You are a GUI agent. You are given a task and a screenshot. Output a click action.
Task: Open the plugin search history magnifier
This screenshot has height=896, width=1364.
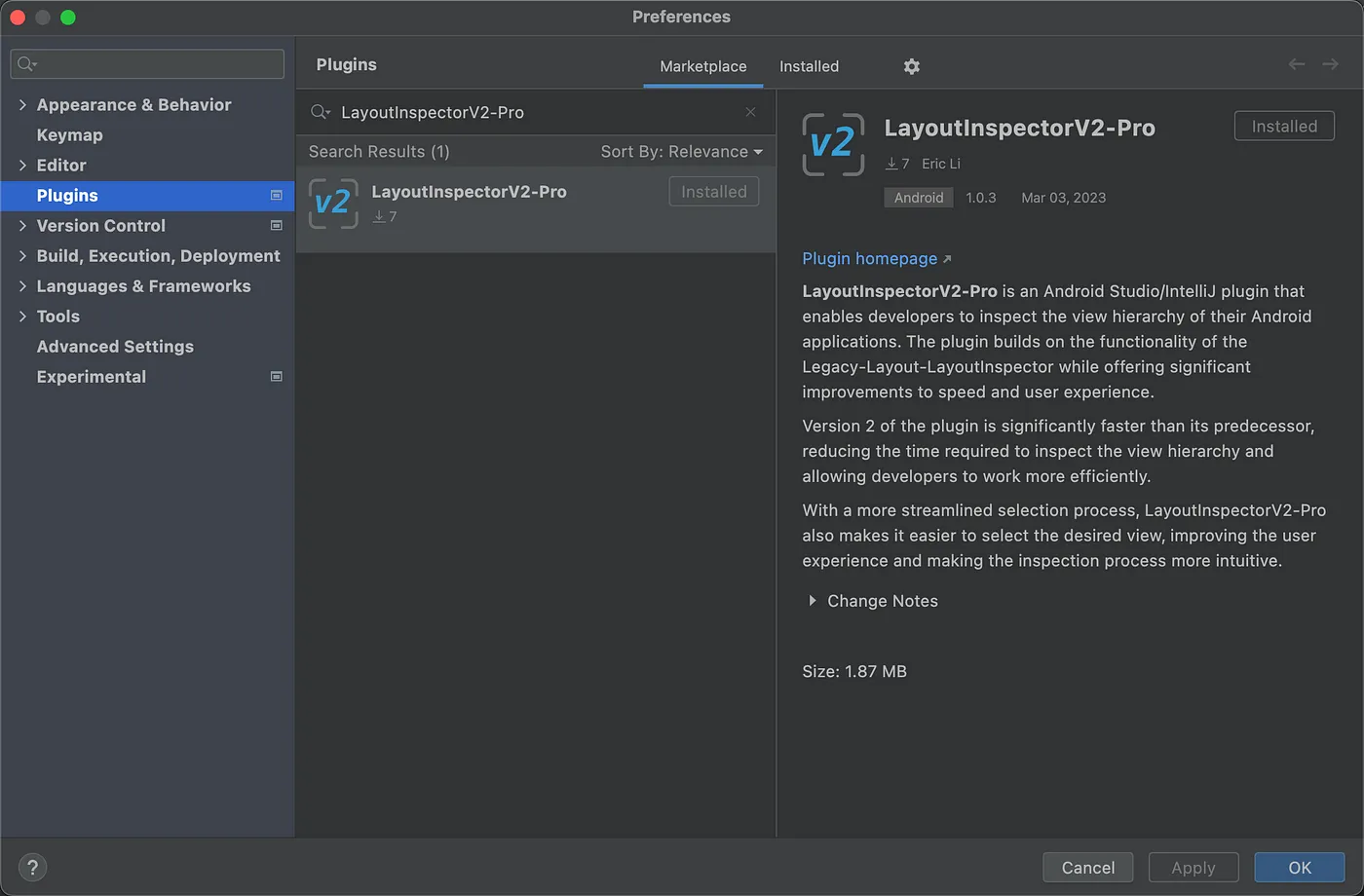[x=321, y=112]
